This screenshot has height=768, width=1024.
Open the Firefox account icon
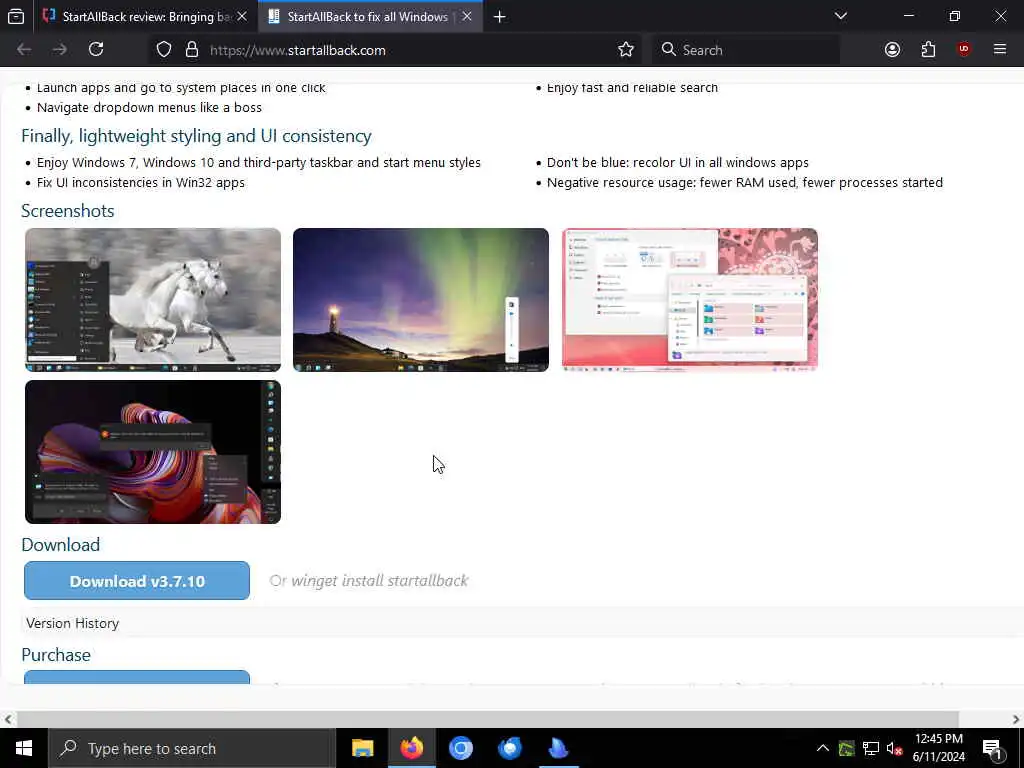pos(892,50)
